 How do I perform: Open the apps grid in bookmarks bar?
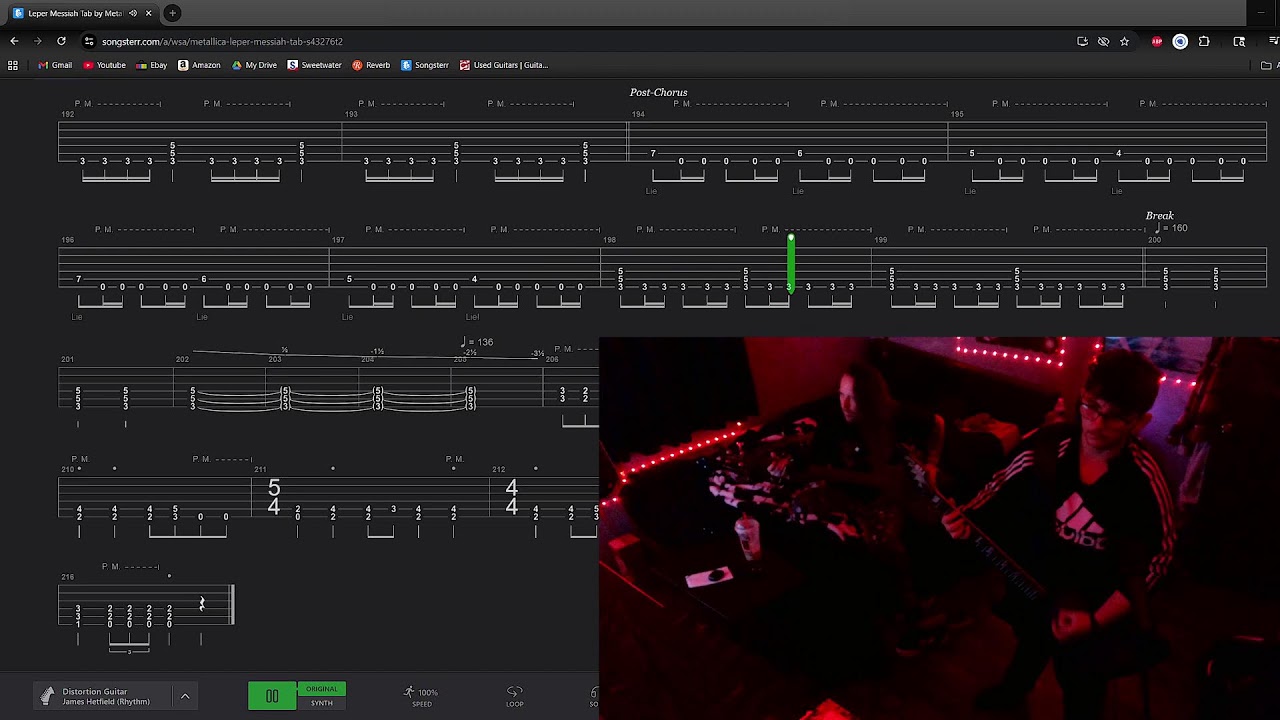click(x=13, y=65)
